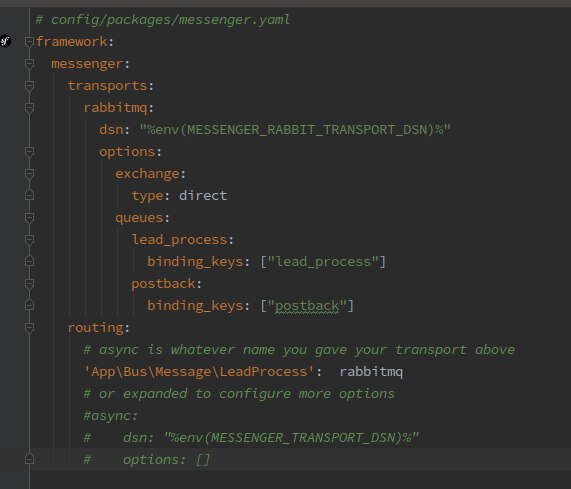Click the underlined postback binding key value
Viewport: 571px width, 489px height.
tap(307, 306)
